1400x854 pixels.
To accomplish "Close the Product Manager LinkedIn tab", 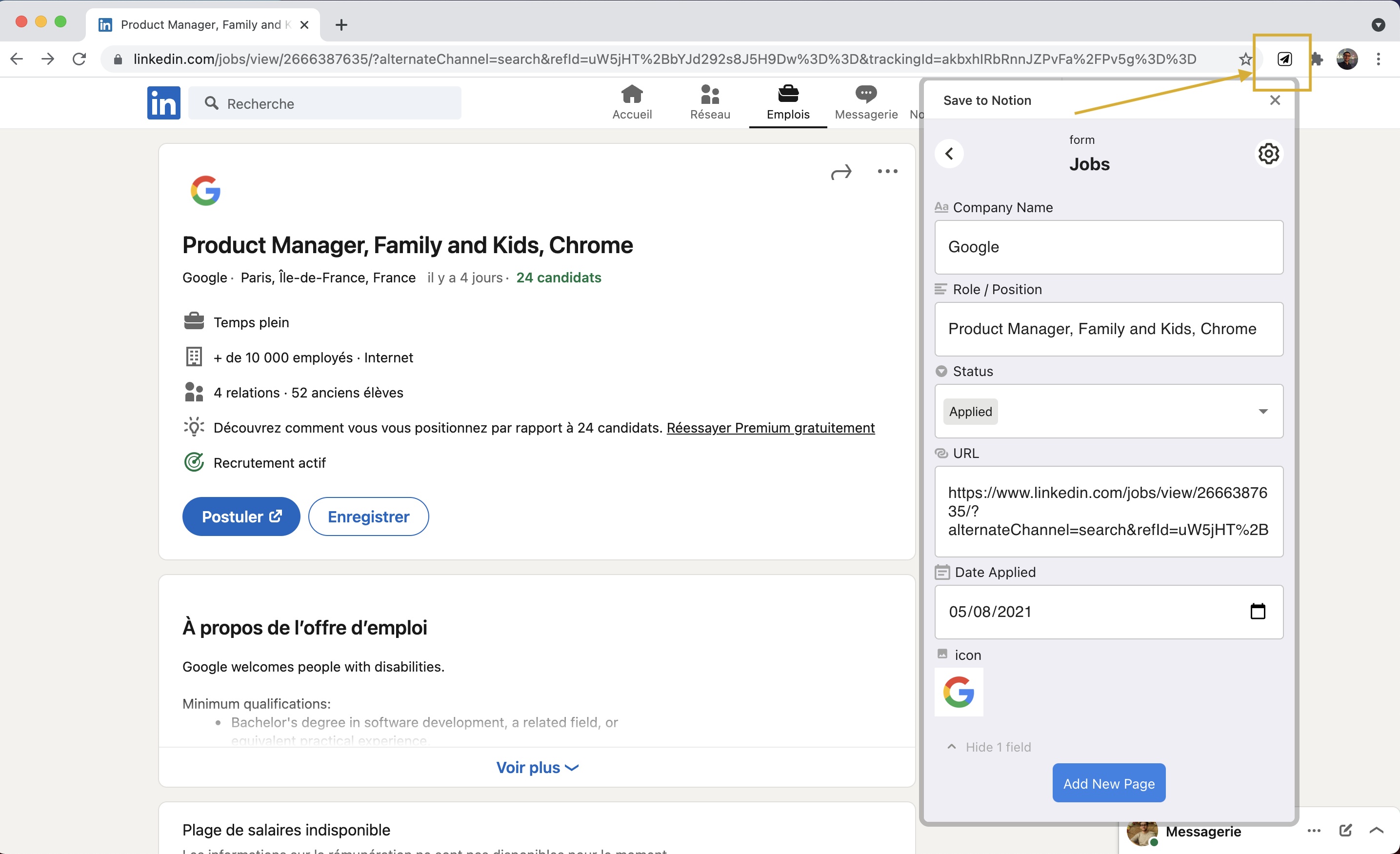I will 304,25.
